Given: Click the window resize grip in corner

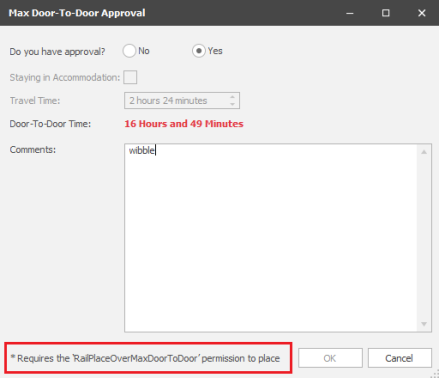Looking at the screenshot, I should click(x=435, y=374).
